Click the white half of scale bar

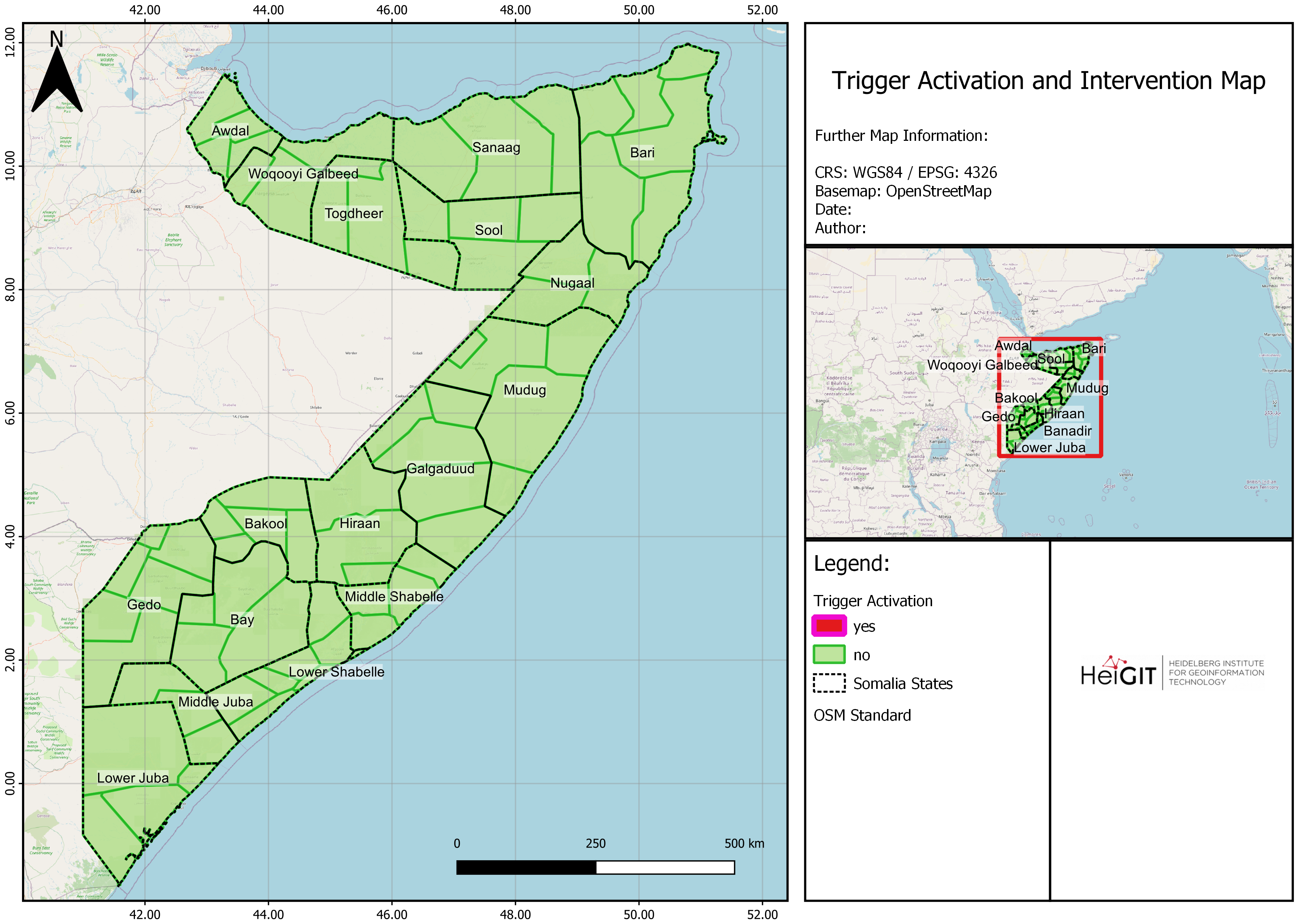665,867
